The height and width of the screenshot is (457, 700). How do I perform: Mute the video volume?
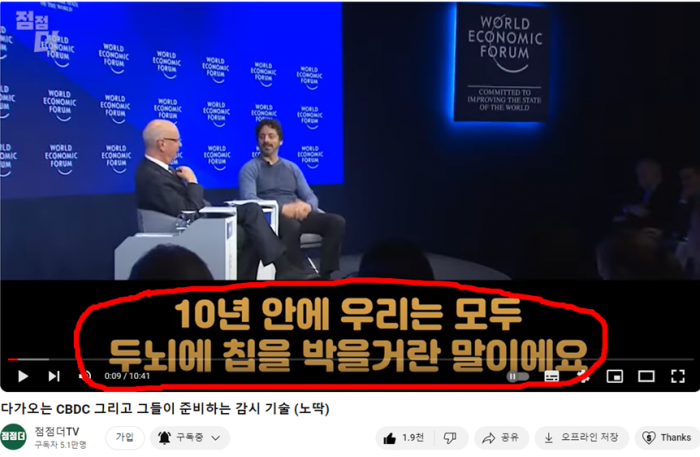(85, 376)
